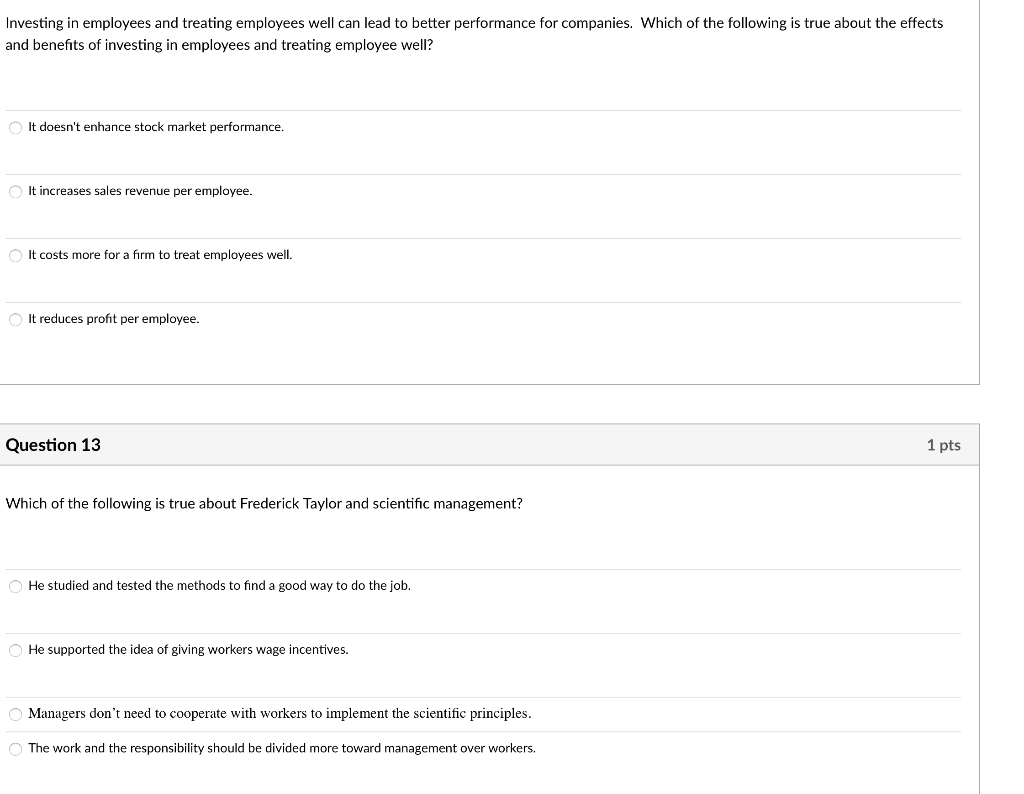Click the answer label "It reduces profit per employee."

114,319
